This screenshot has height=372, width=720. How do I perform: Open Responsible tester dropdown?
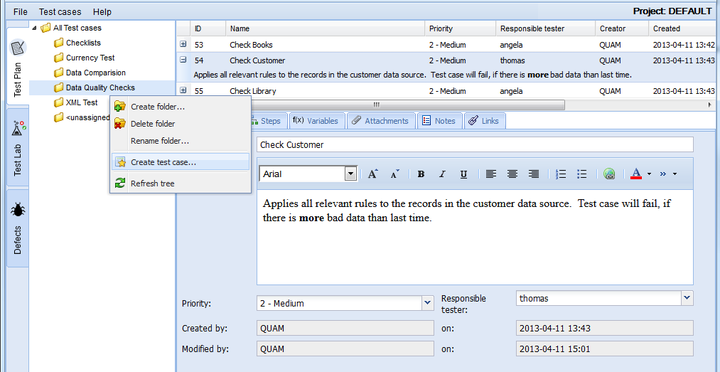(x=687, y=298)
